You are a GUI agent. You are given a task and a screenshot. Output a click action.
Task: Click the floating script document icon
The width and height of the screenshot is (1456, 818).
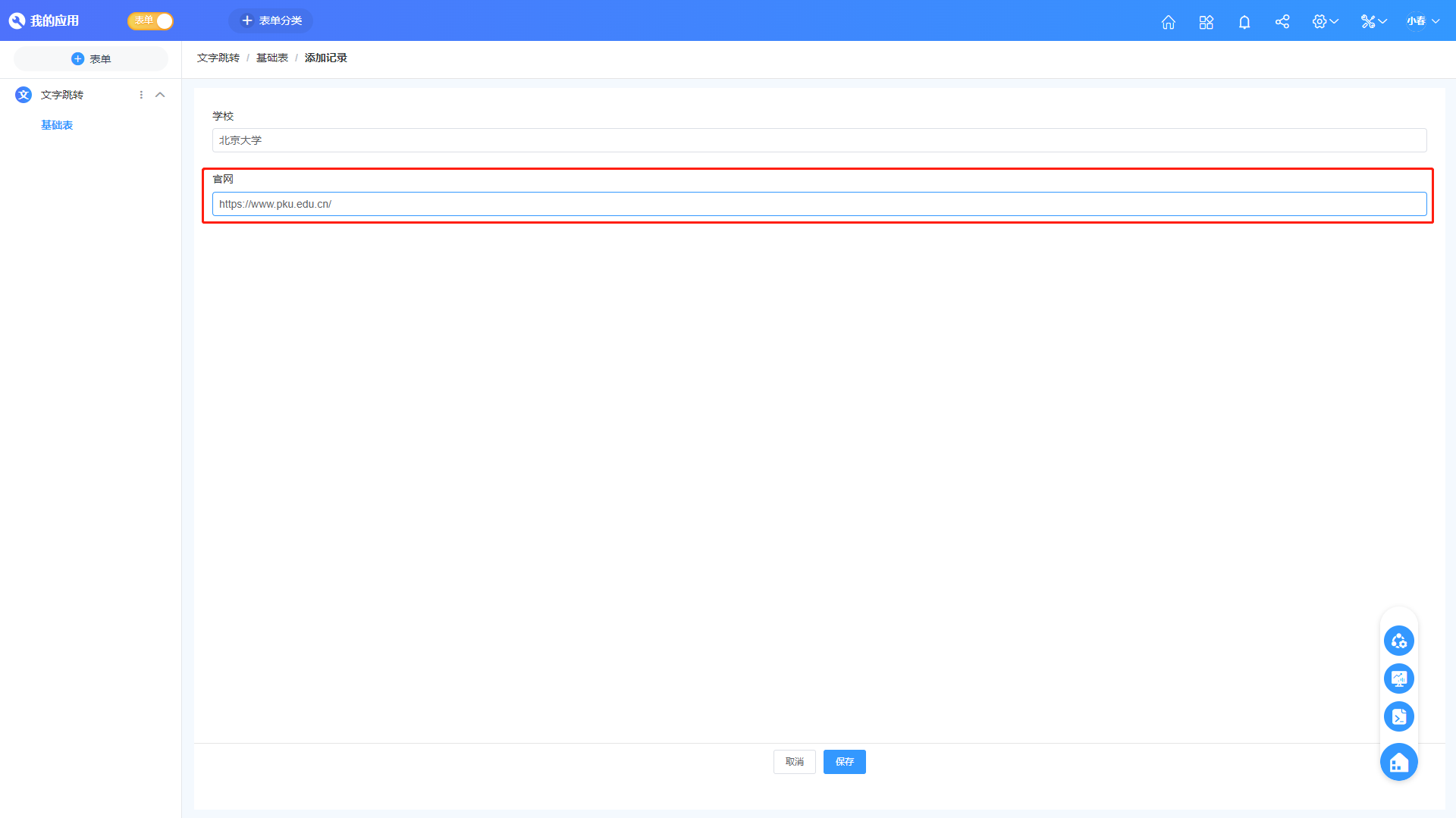pyautogui.click(x=1399, y=716)
